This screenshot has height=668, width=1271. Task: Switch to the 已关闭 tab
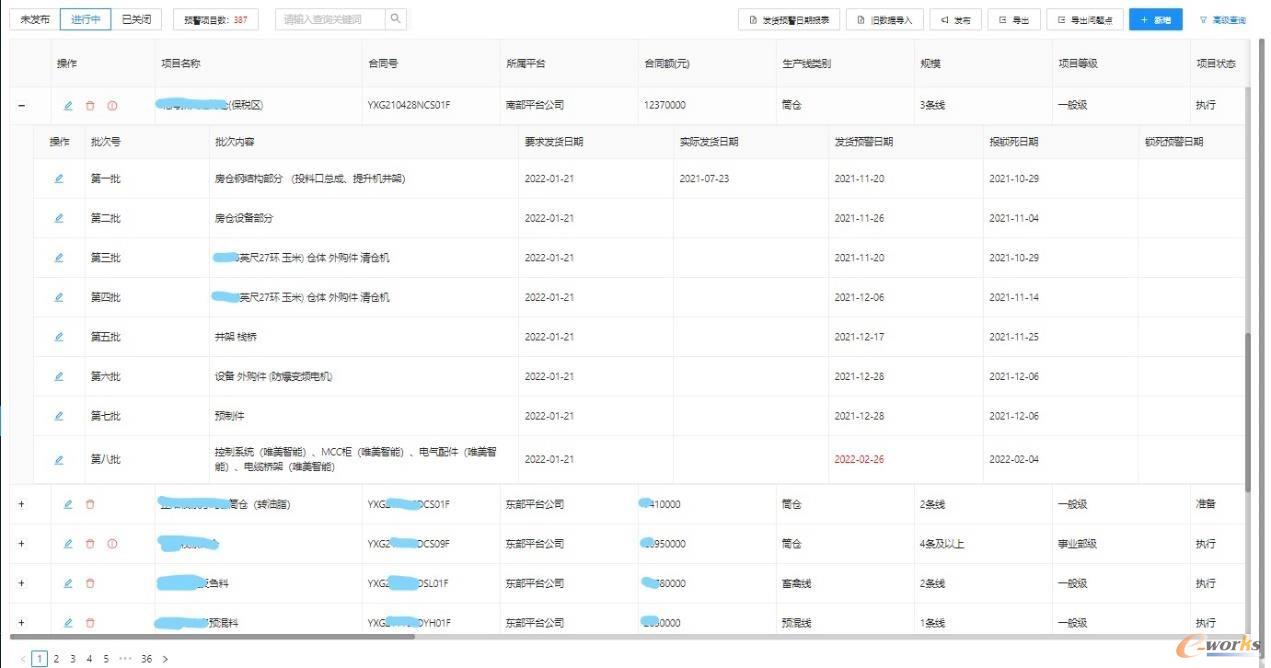[x=136, y=19]
